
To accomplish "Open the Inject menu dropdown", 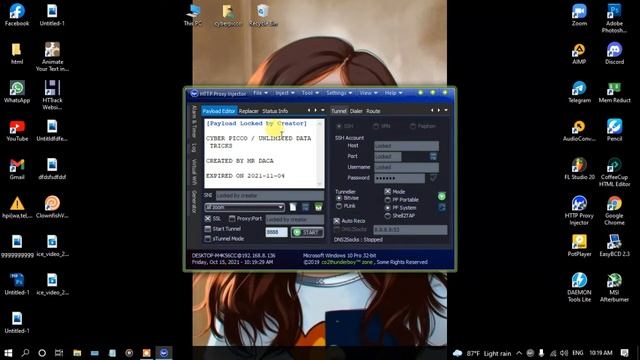I will point(284,93).
